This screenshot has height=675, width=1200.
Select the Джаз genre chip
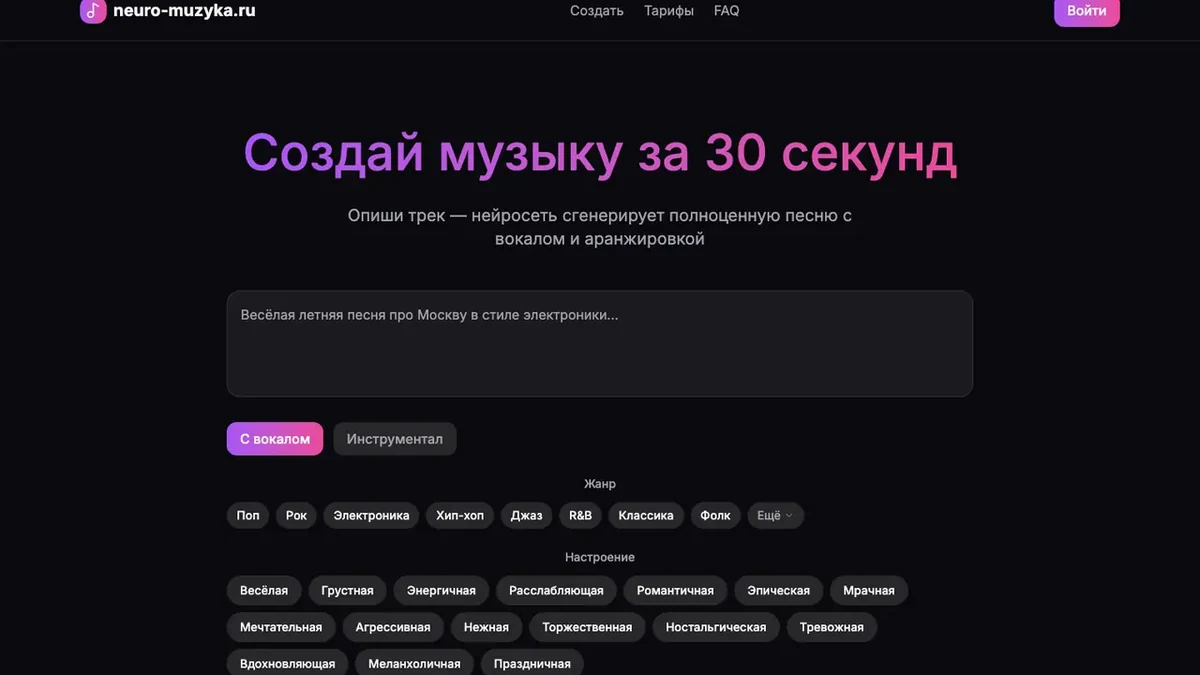click(526, 516)
